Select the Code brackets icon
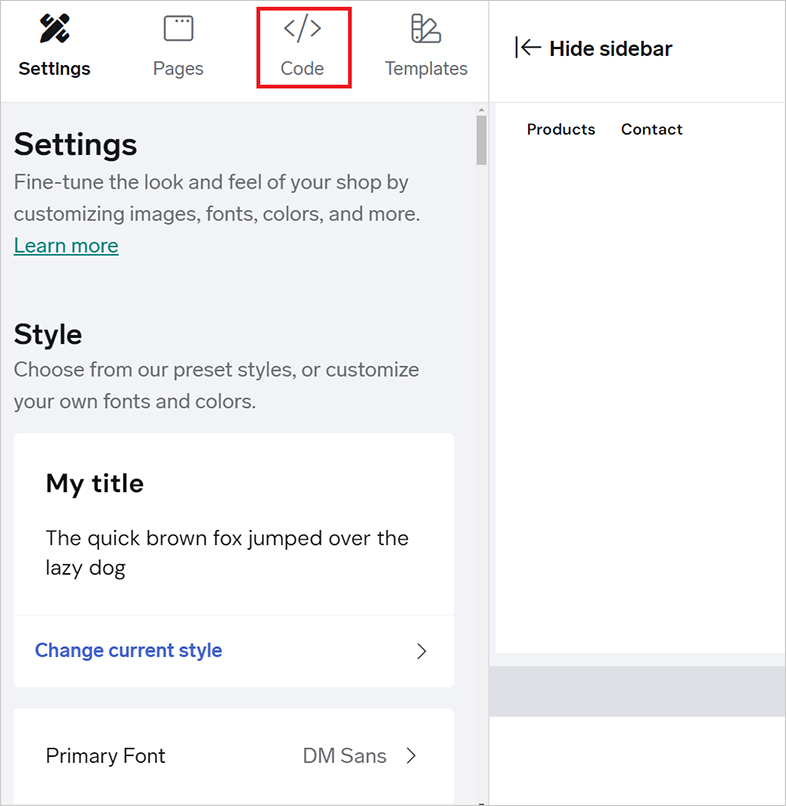The height and width of the screenshot is (806, 786). tap(302, 28)
